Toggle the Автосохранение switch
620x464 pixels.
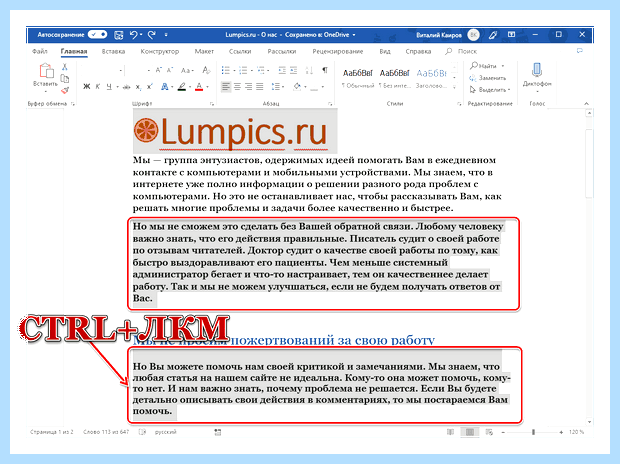(x=97, y=34)
